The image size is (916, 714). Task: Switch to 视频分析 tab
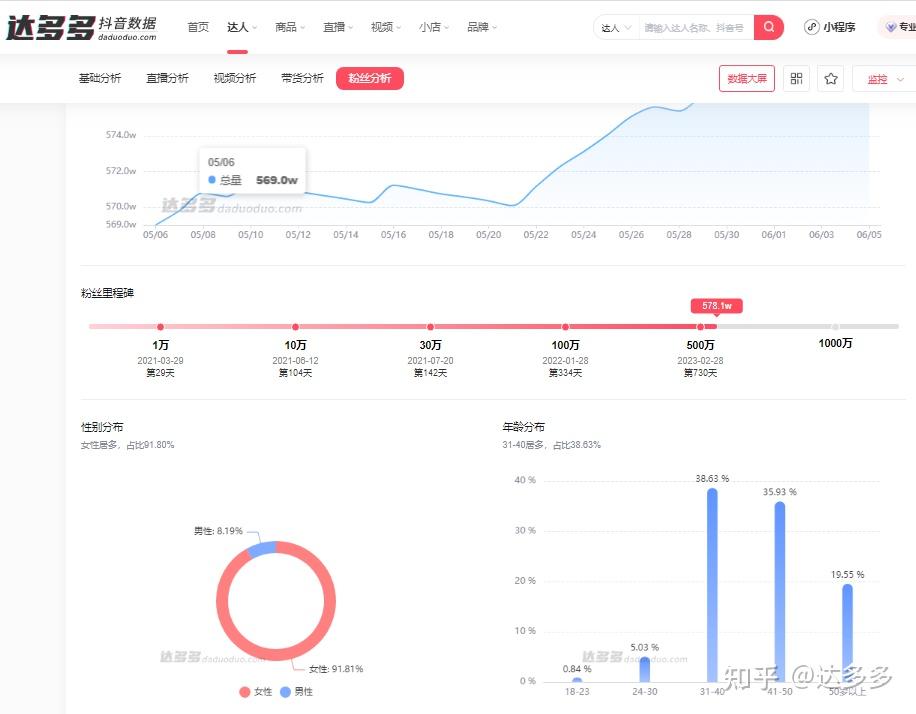point(235,78)
